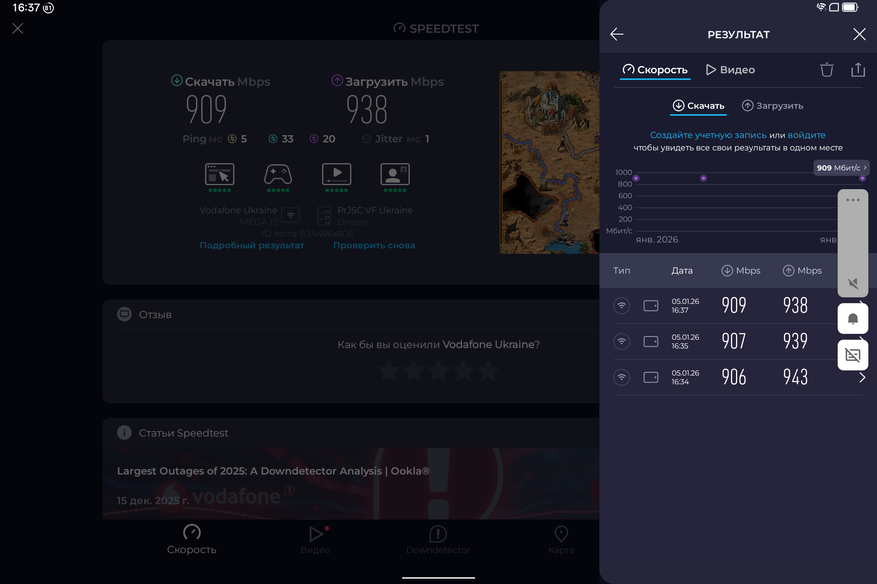Click the 909 download speed value

pyautogui.click(x=206, y=109)
